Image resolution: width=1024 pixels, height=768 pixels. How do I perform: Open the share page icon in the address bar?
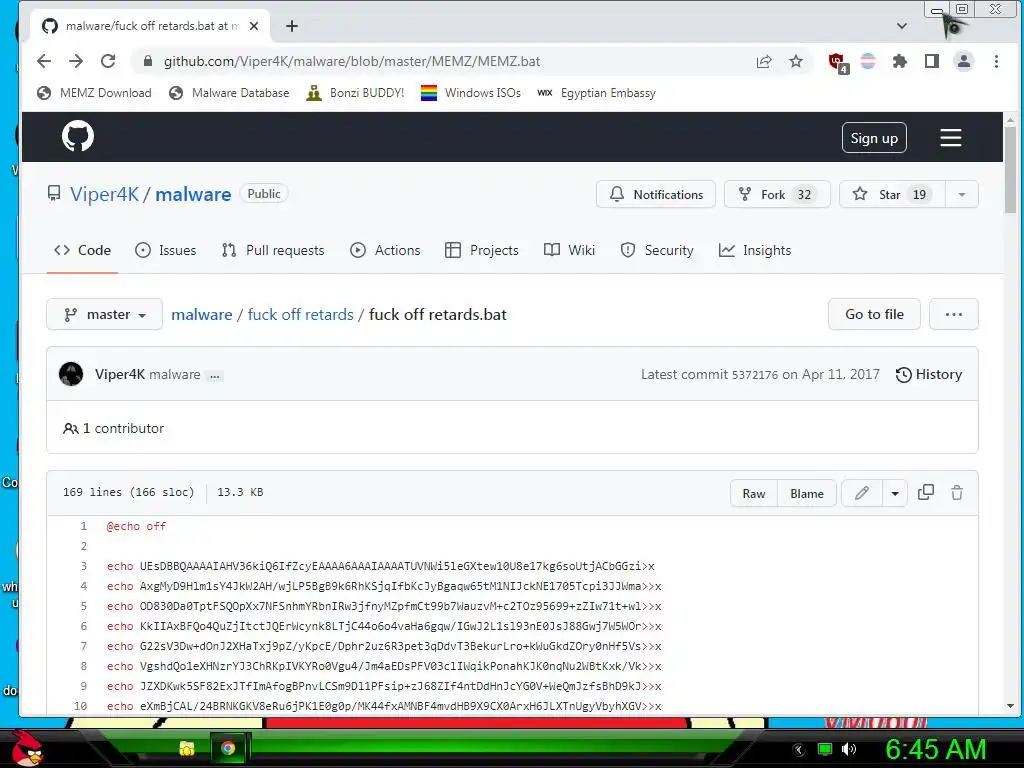coord(763,61)
